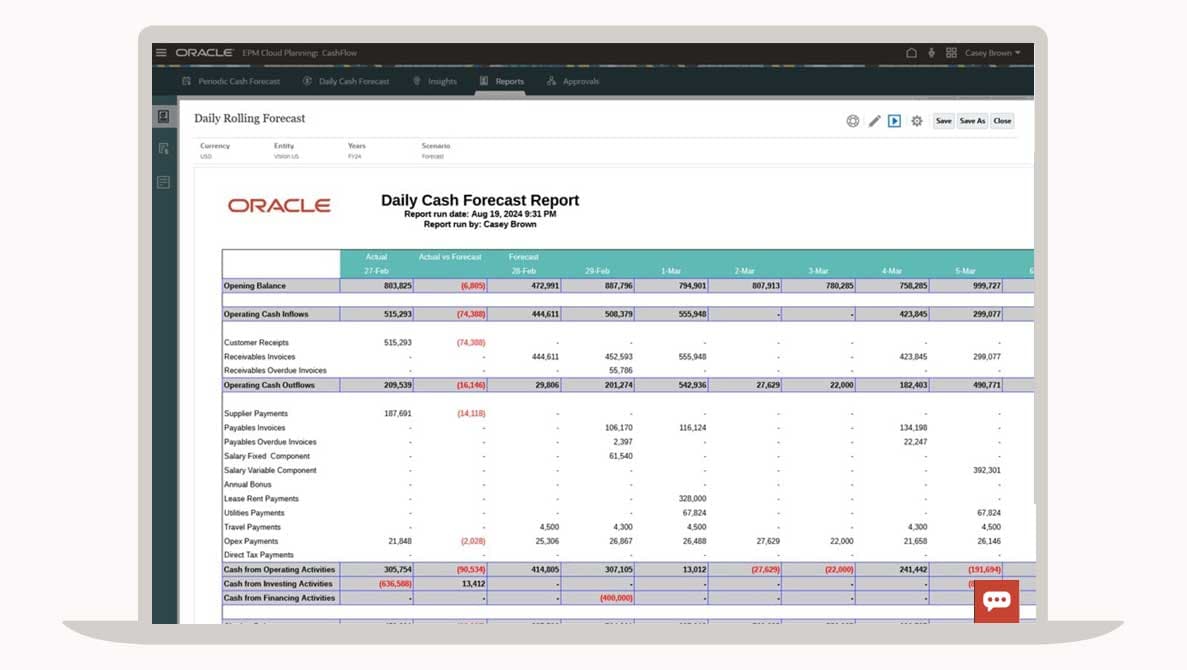Open the accessibility settings icon
This screenshot has width=1187, height=670.
932,53
